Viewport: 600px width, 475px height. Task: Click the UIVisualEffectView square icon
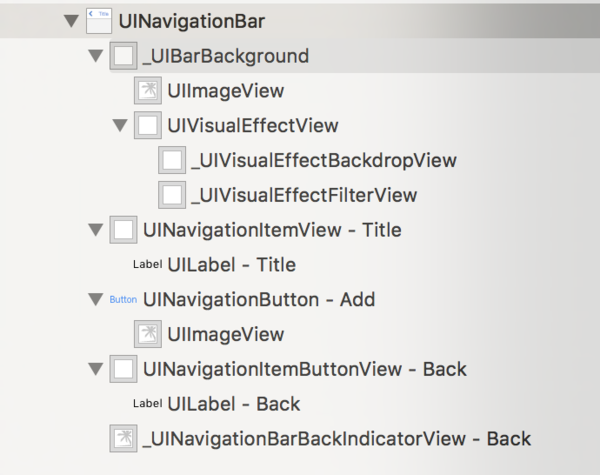148,126
